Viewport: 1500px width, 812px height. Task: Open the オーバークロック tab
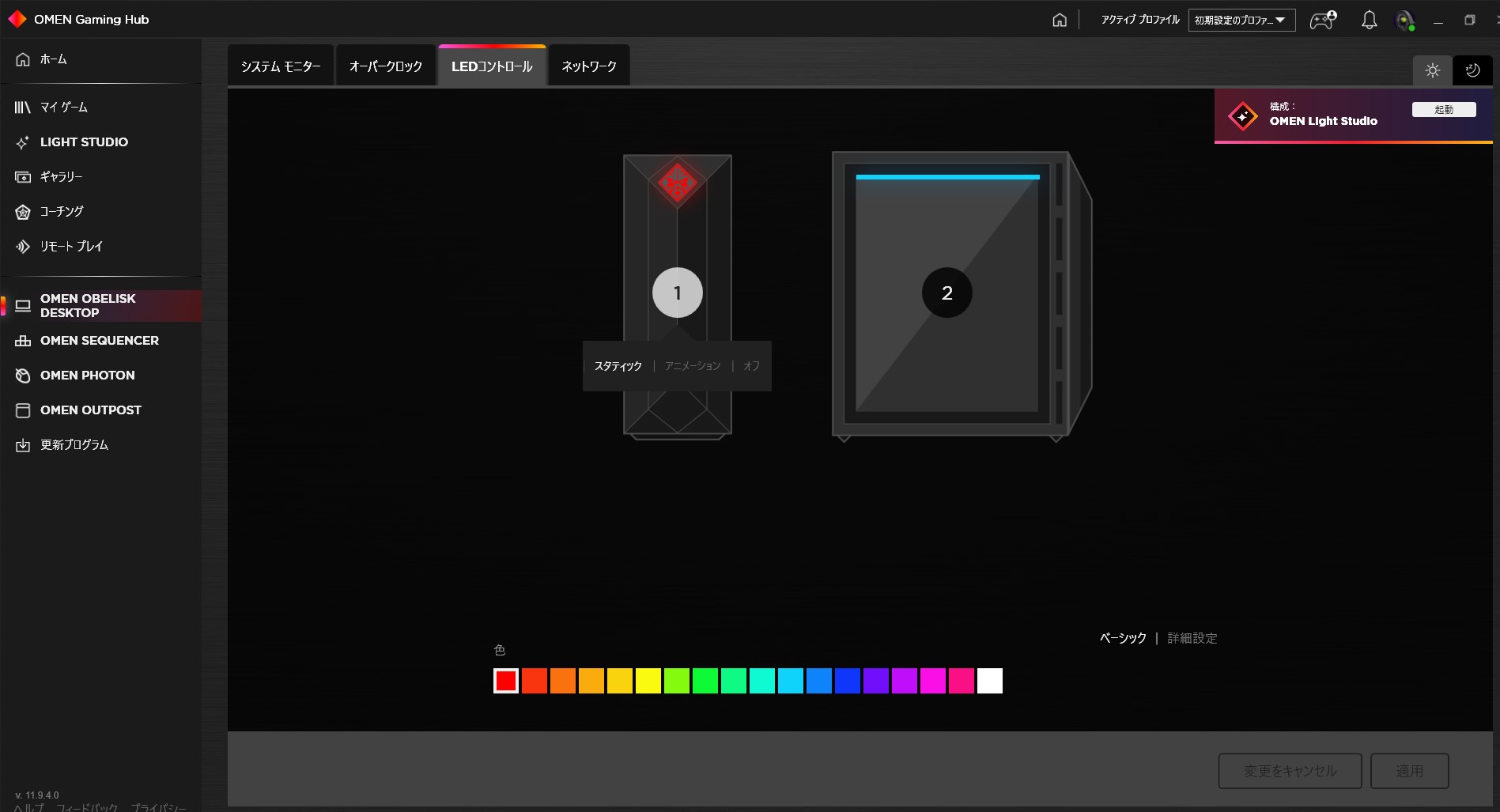(386, 66)
